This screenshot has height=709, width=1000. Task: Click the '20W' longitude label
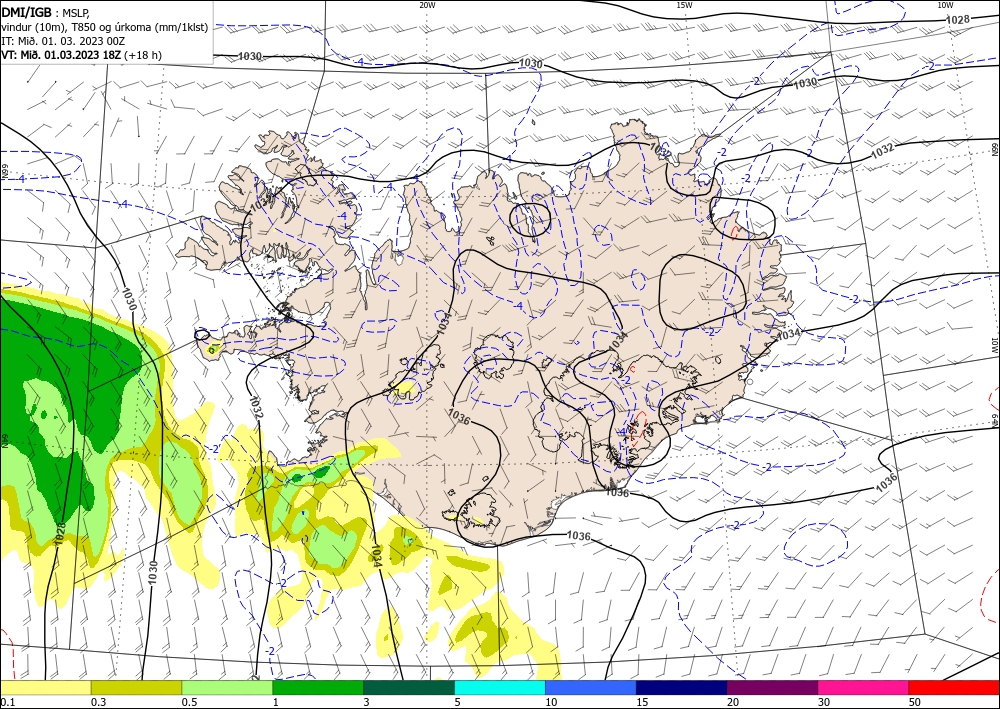coord(427,5)
